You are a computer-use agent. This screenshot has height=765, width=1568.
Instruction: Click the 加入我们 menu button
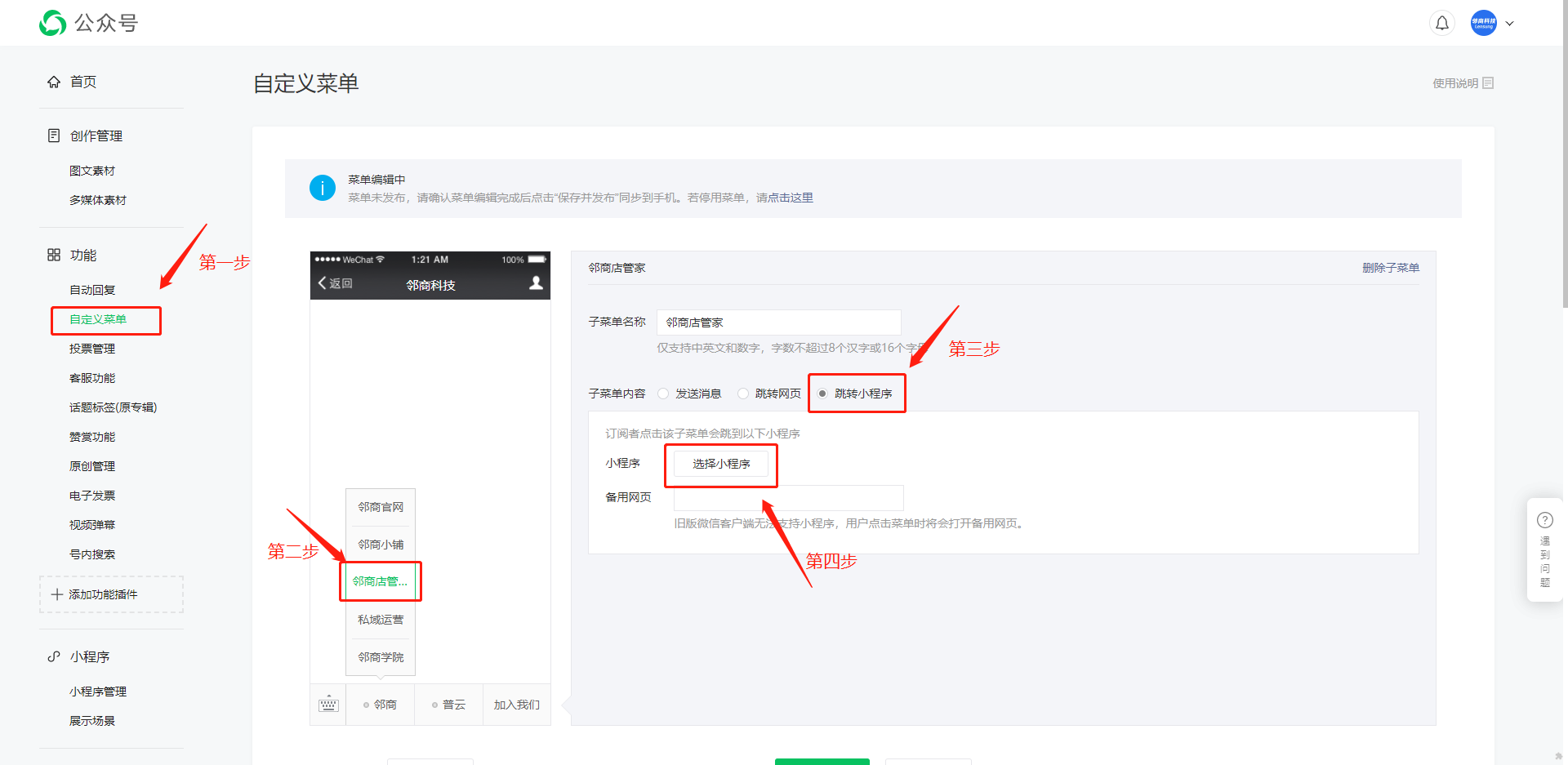(517, 705)
